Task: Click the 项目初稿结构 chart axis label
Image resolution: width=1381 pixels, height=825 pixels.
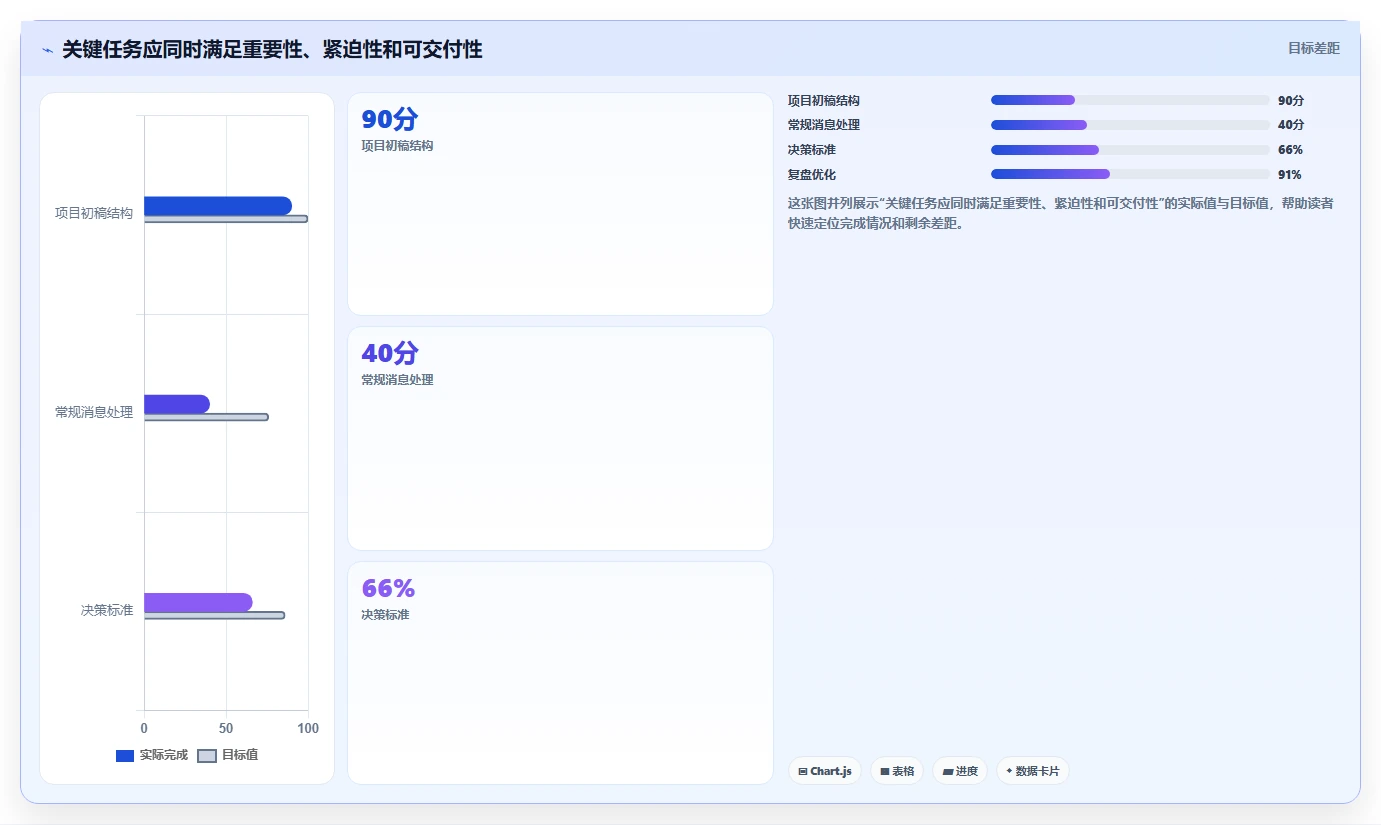Action: [x=94, y=213]
